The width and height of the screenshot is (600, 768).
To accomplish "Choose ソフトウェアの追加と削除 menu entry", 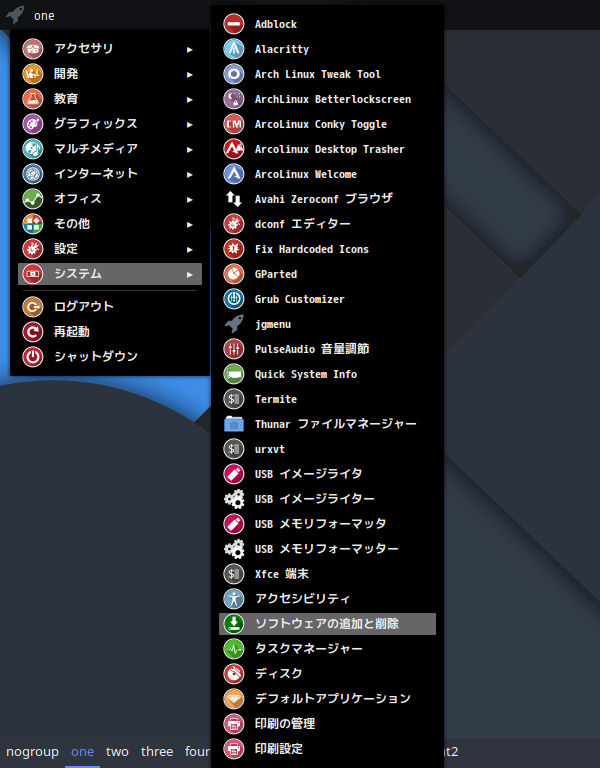I will click(327, 624).
